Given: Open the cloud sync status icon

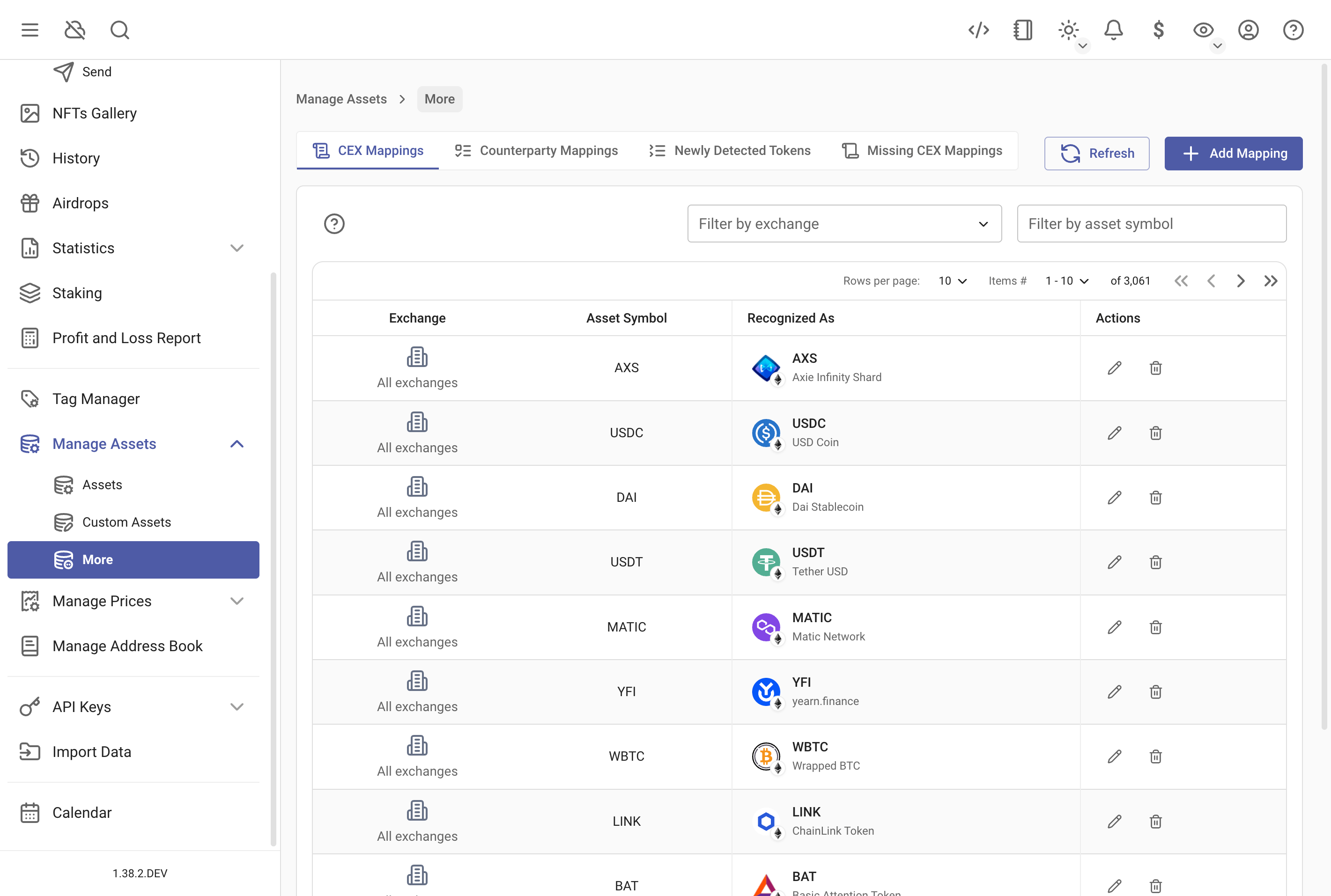Looking at the screenshot, I should tap(75, 29).
